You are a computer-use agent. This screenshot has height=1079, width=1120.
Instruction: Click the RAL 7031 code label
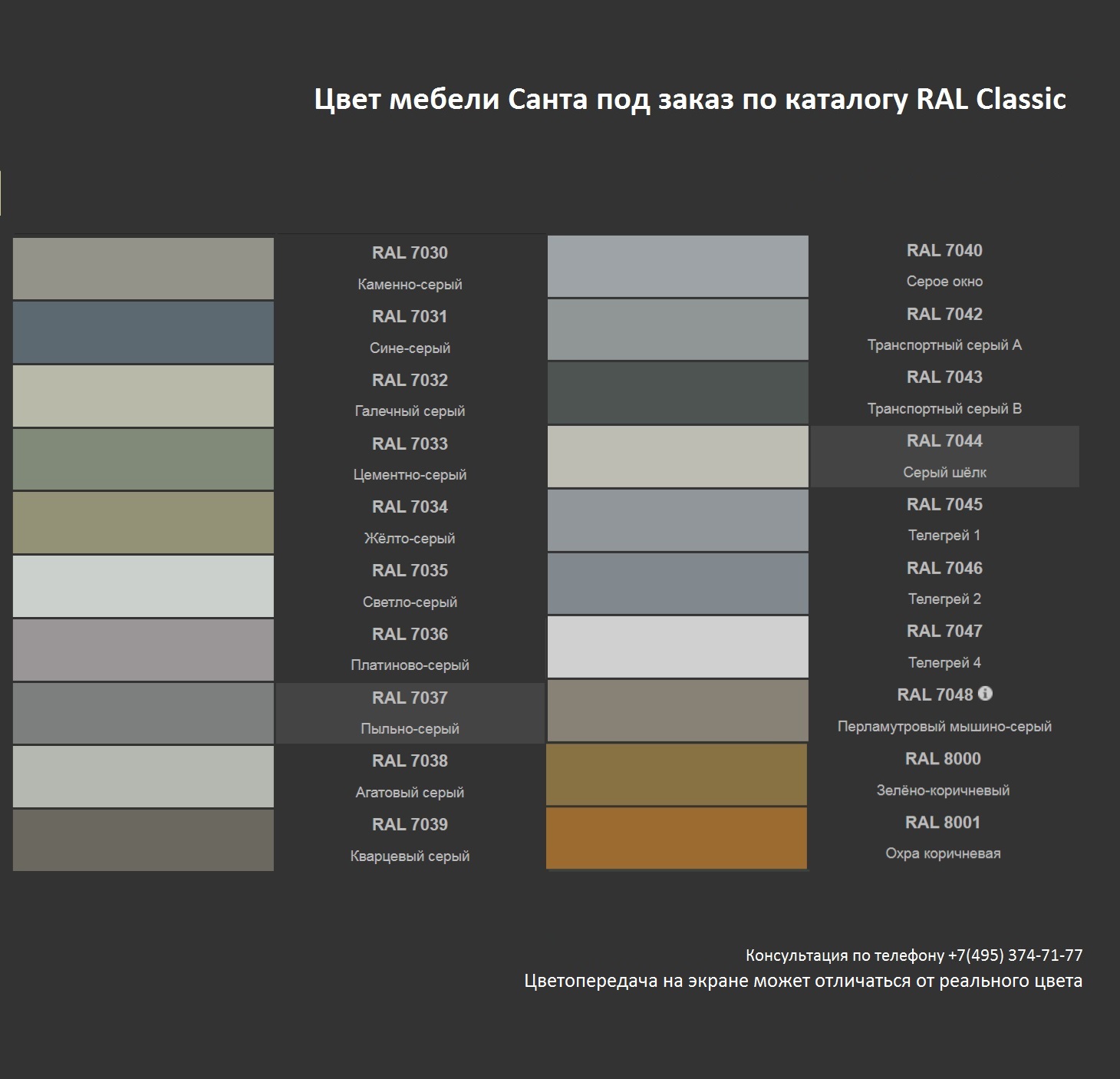click(x=410, y=316)
